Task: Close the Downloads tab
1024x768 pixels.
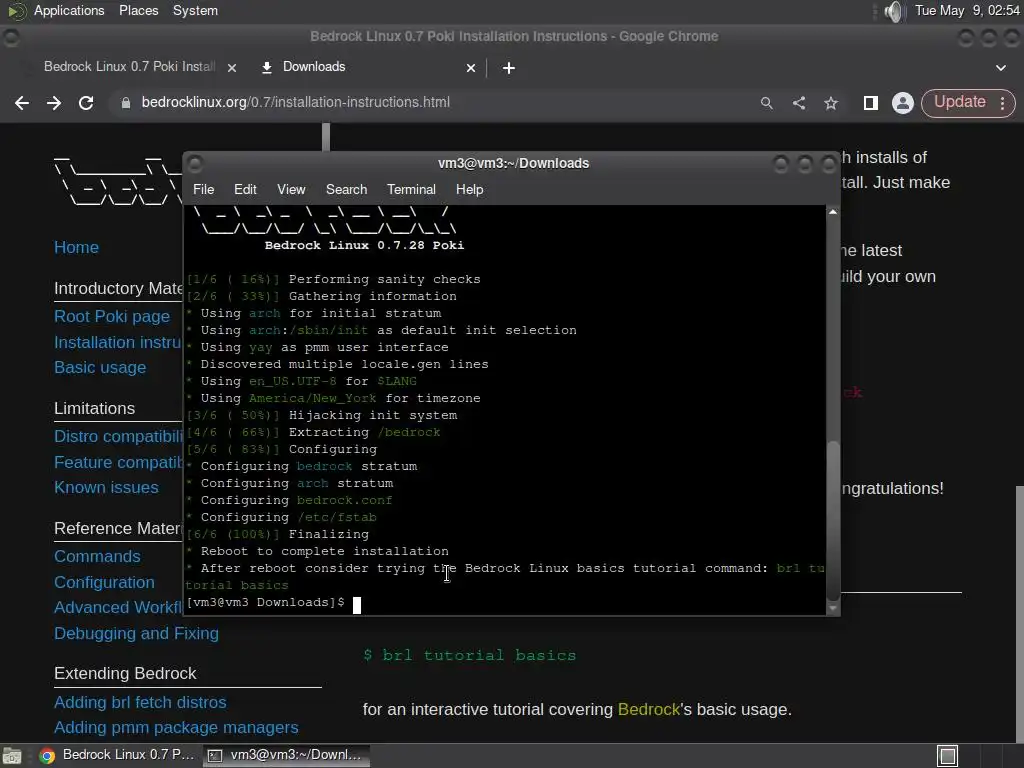Action: tap(471, 68)
